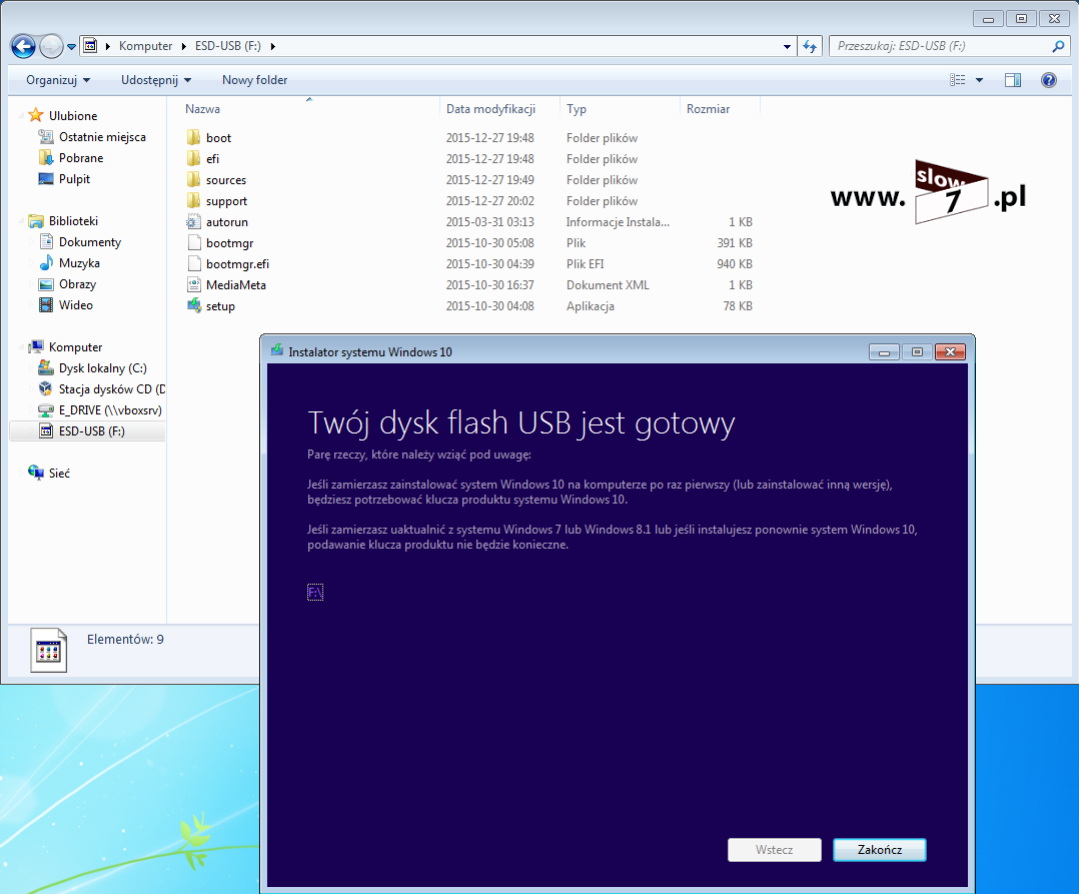Select ESD-USB (F:) breadcrumb segment
1079x894 pixels.
click(x=228, y=46)
